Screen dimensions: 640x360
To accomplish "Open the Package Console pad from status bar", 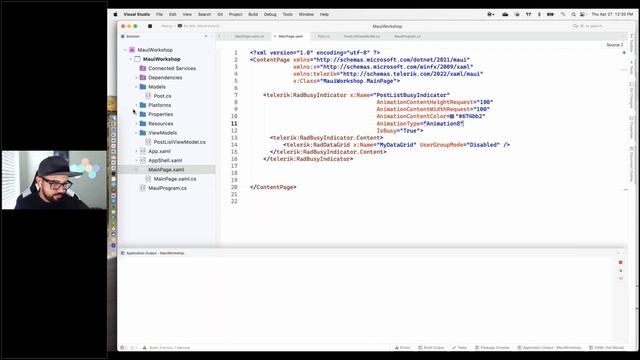I will coord(492,348).
